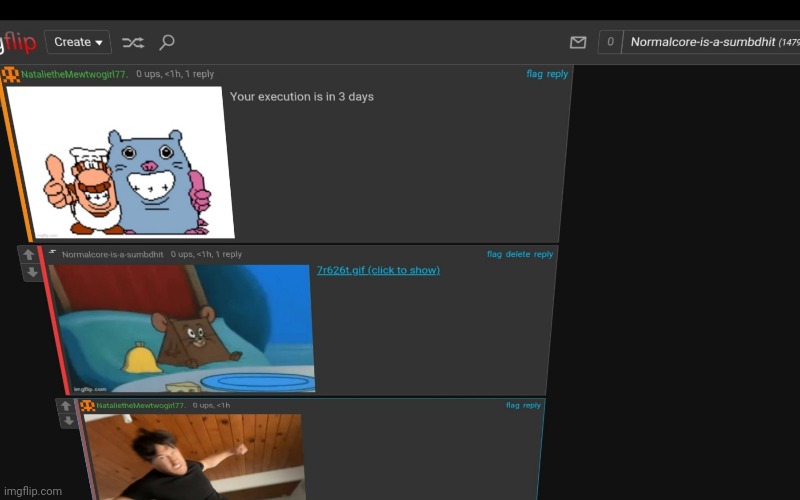Upvote the bottom NatalietheMewtwogirl77 comment

pyautogui.click(x=65, y=406)
